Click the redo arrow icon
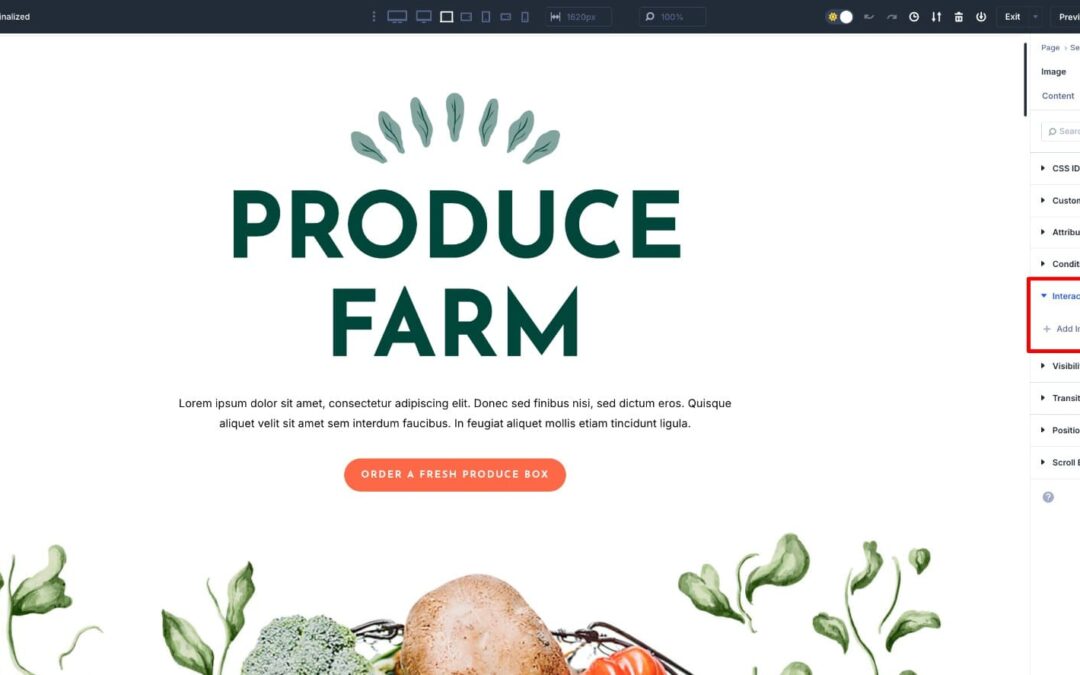 [x=891, y=17]
